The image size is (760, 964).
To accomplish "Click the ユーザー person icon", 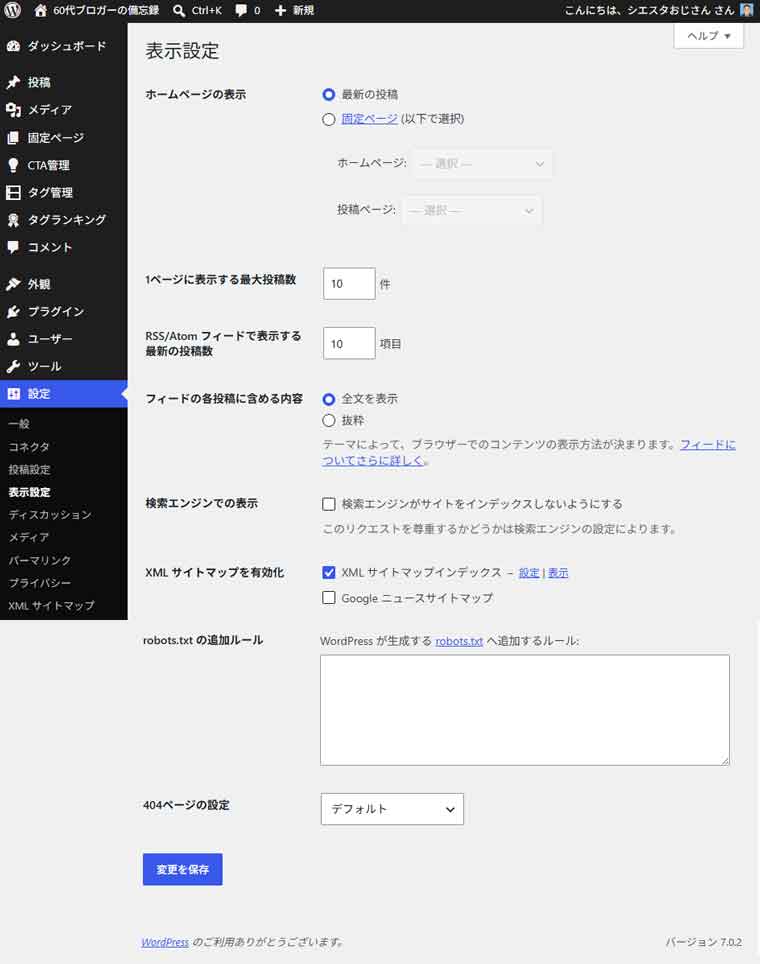I will point(13,339).
